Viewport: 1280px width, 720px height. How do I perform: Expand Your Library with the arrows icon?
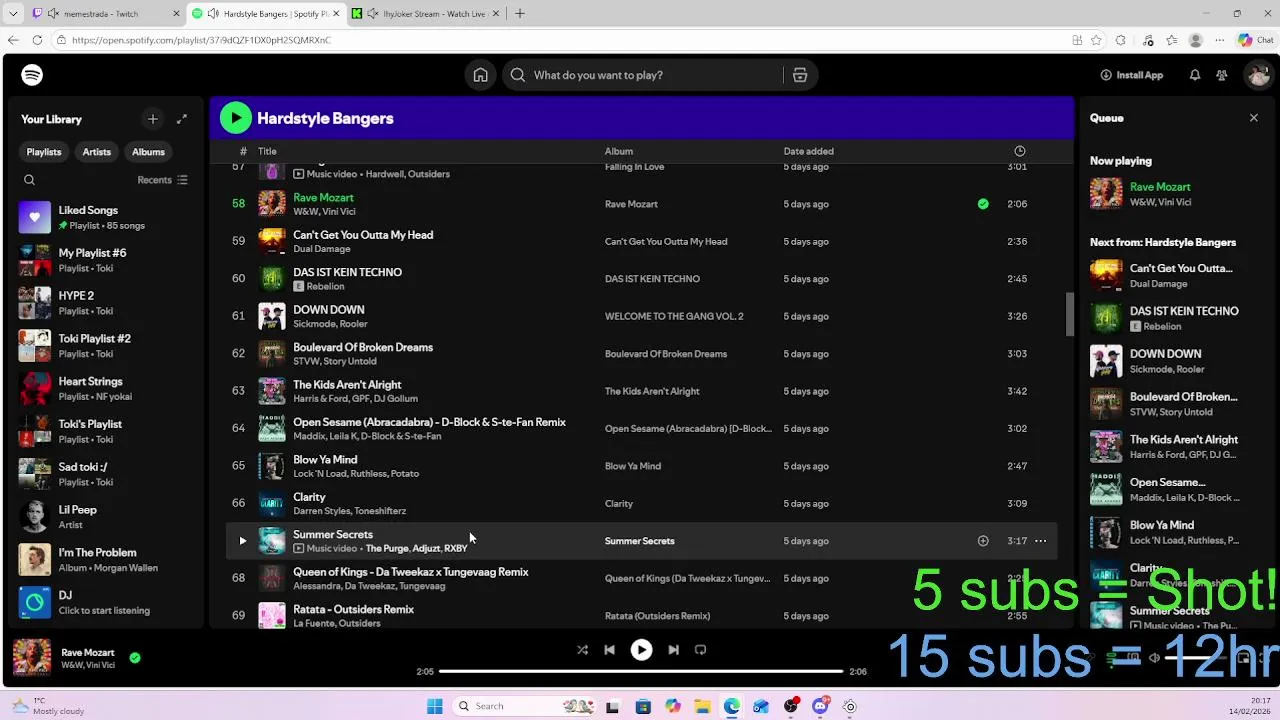point(182,119)
